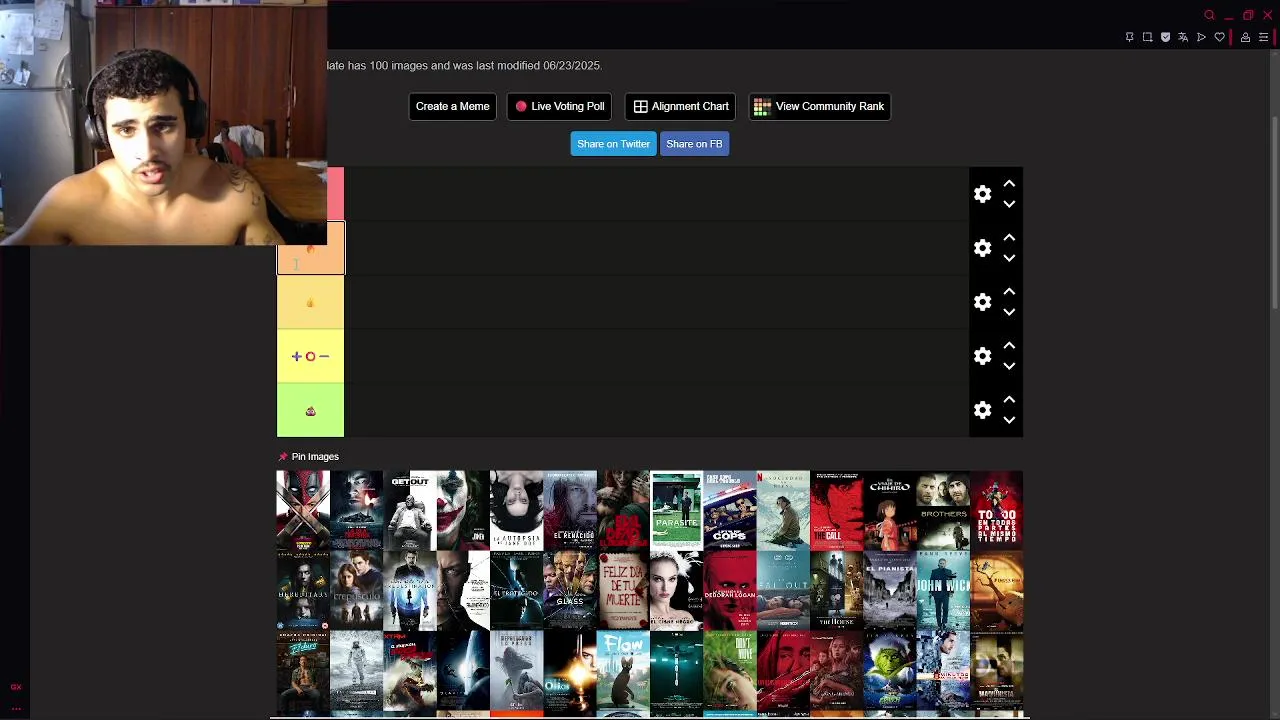1280x720 pixels.
Task: Select the yellow '+ O −' tier label
Action: tap(310, 356)
